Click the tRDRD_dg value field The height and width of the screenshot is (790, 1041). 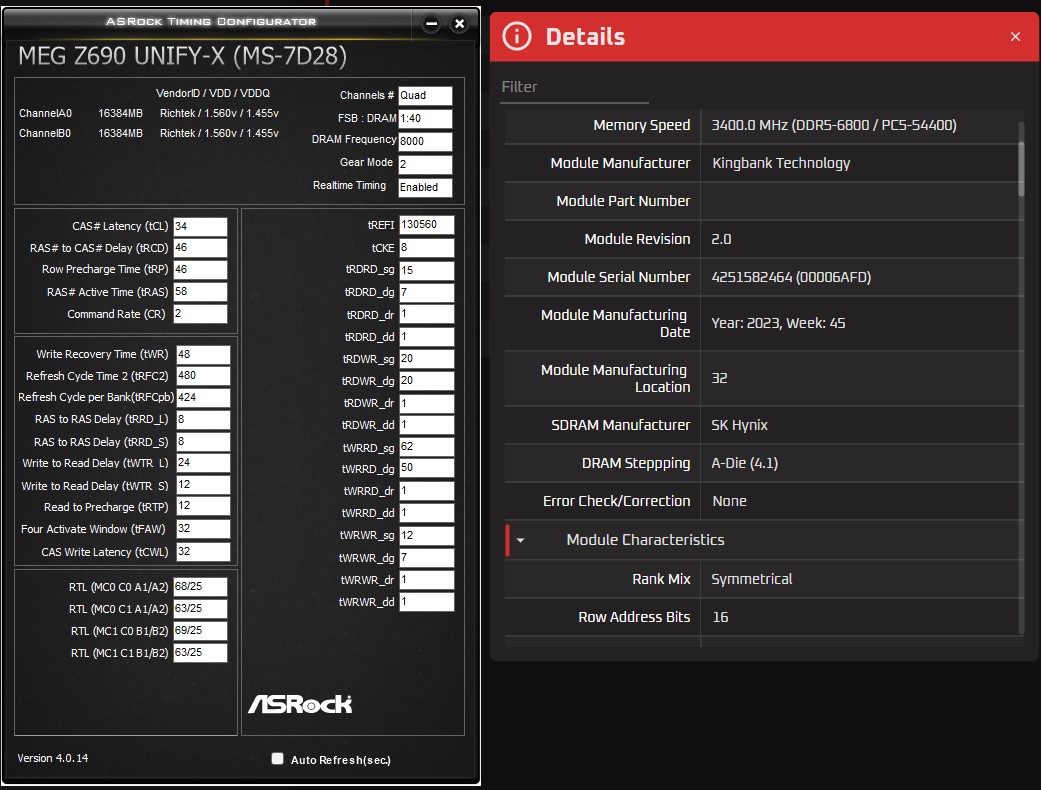[427, 293]
